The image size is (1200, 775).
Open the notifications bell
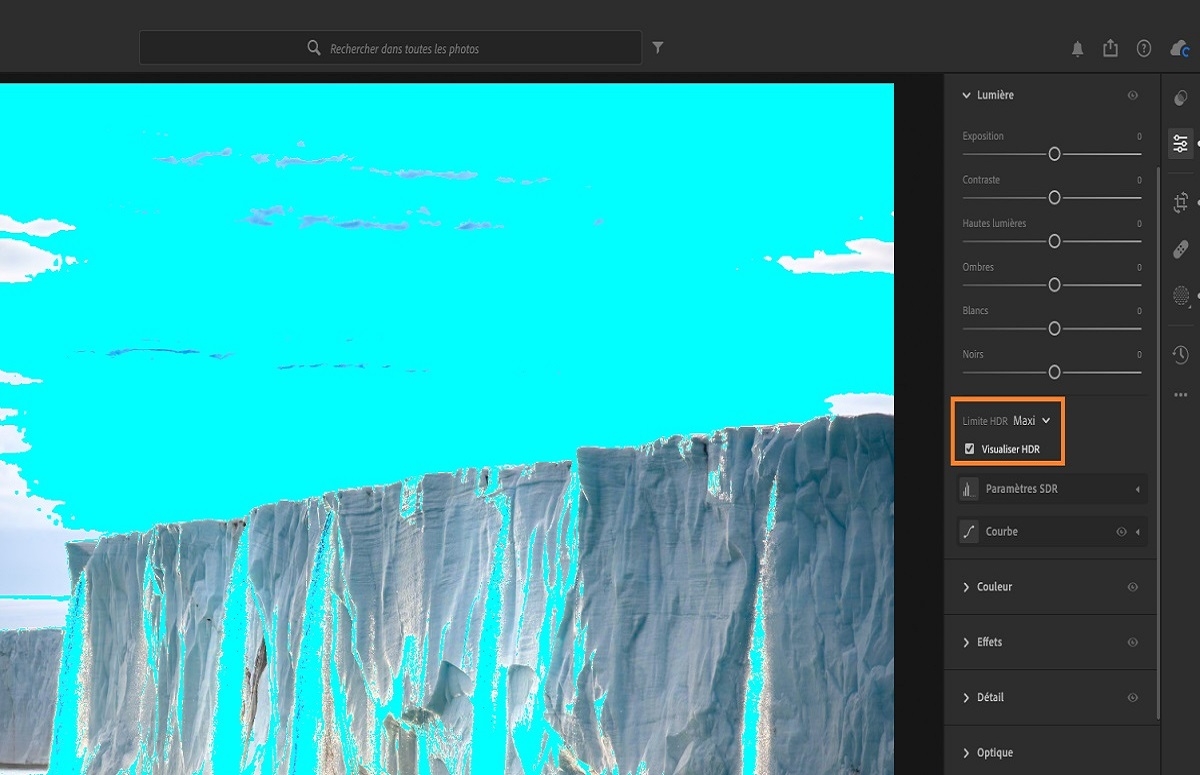[1078, 47]
